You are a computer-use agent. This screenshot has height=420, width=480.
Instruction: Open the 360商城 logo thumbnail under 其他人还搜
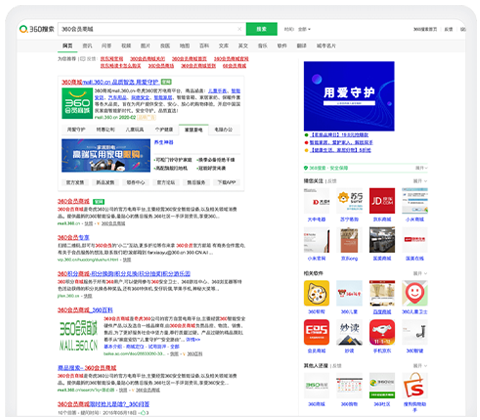(x=316, y=386)
